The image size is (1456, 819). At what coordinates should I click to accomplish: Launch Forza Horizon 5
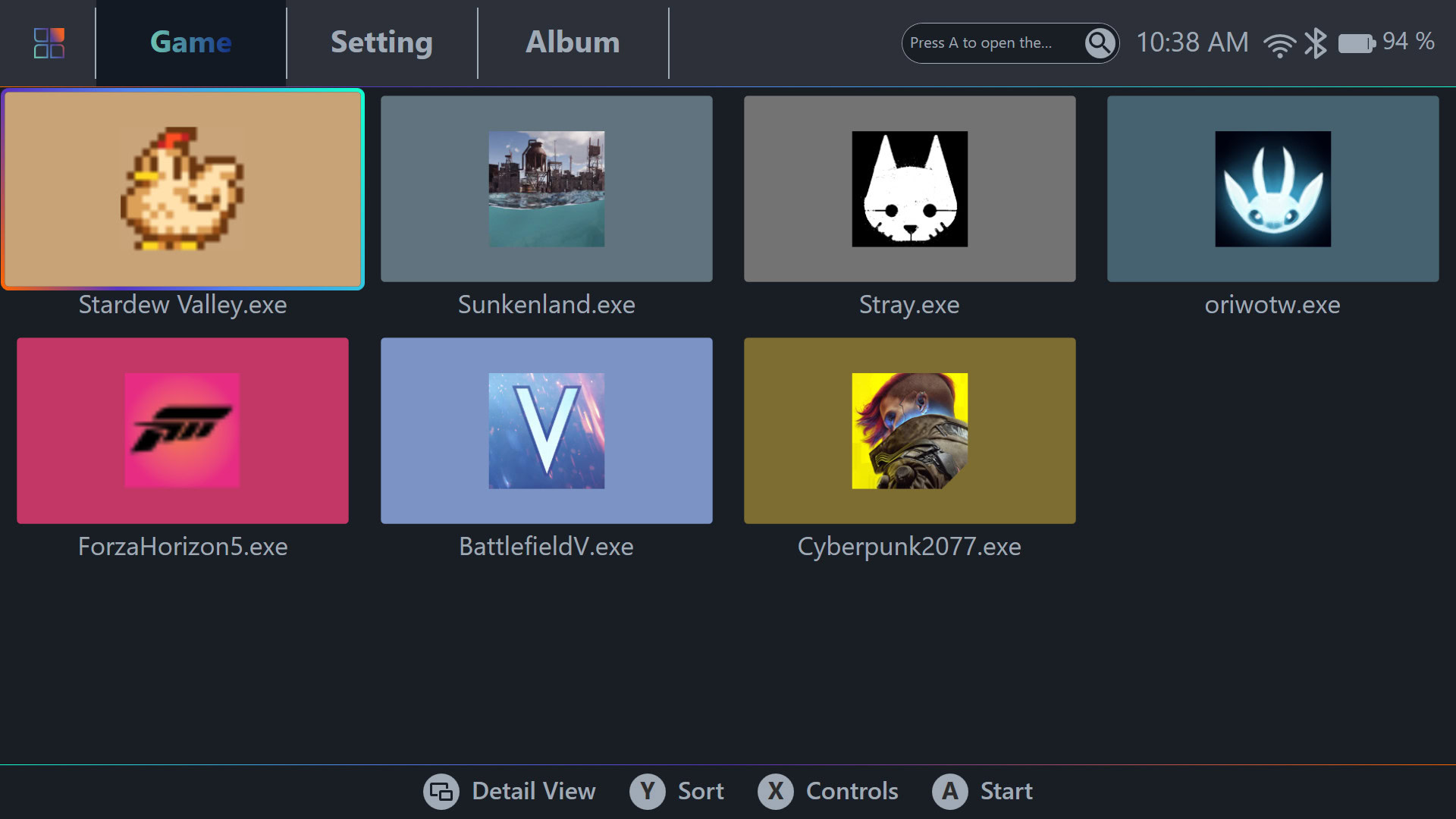click(x=183, y=430)
